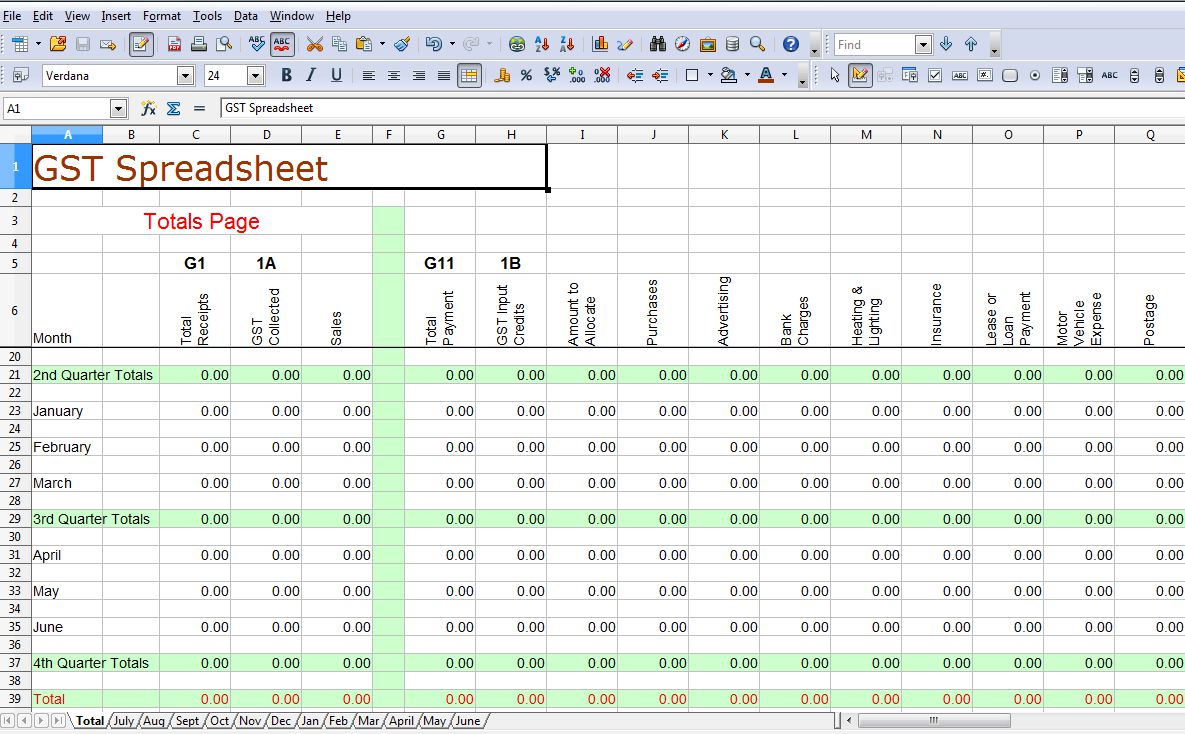Select the Percent format icon
This screenshot has height=734, width=1185.
coord(525,75)
